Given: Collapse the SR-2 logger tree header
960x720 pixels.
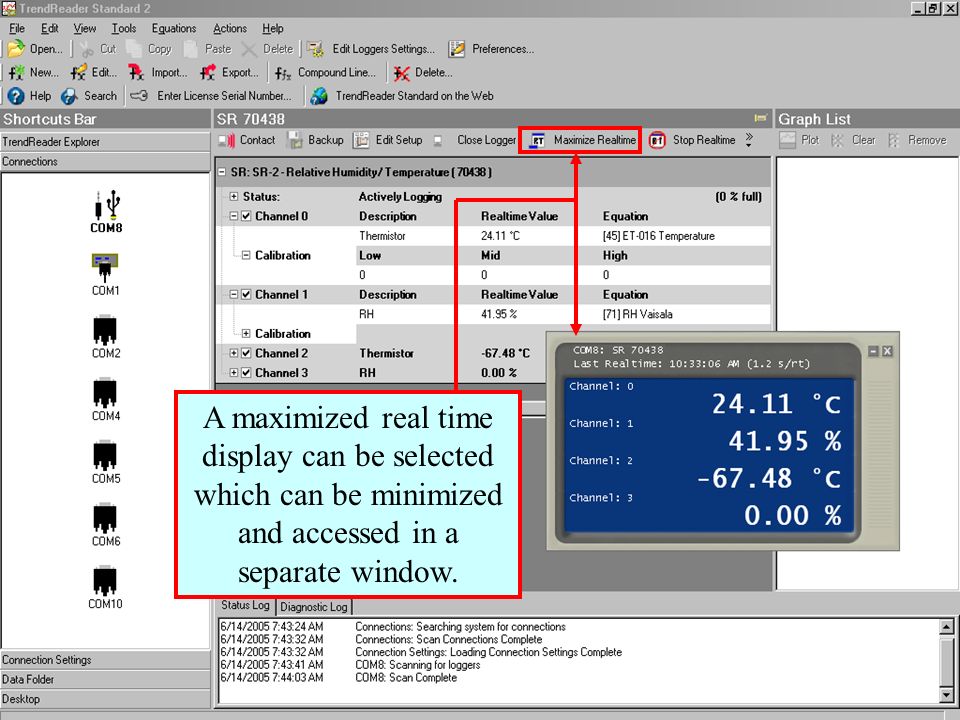Looking at the screenshot, I should (x=222, y=172).
